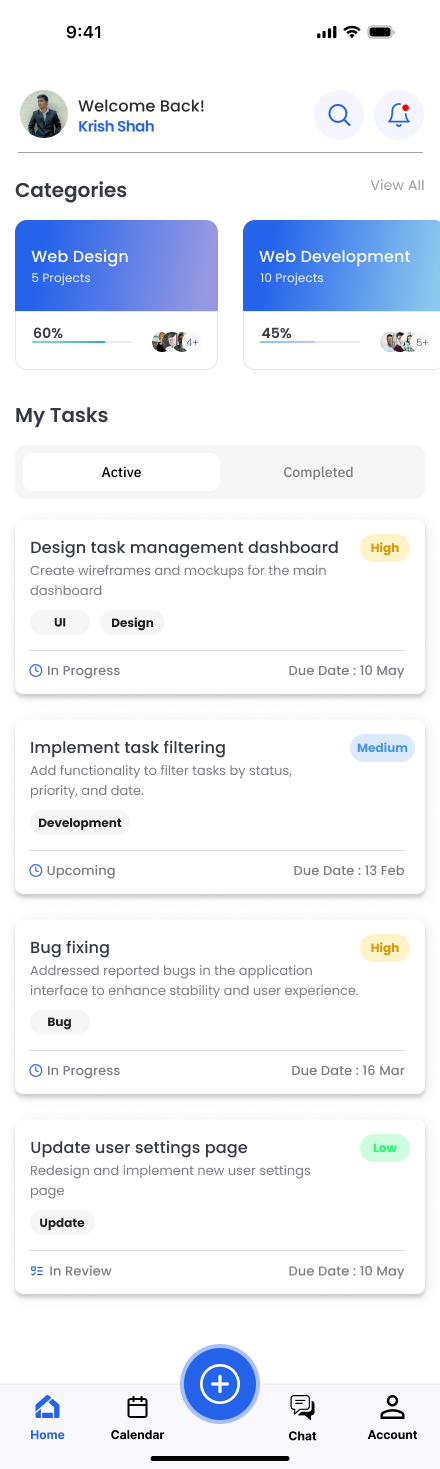Open notifications via the bell icon
Screen dimensions: 440x1469
(399, 115)
